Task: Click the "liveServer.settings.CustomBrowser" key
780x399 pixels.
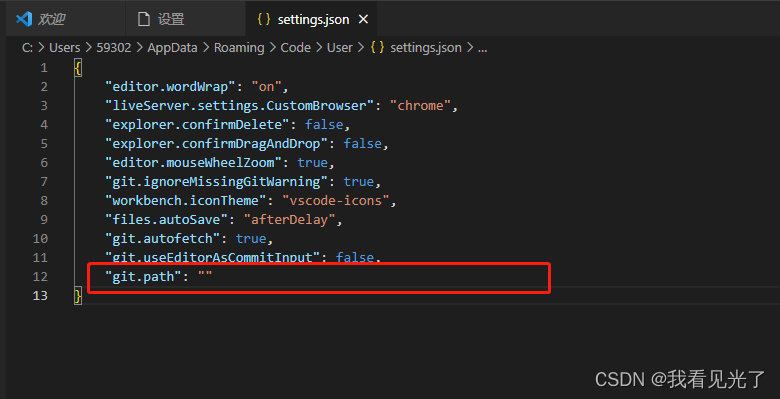Action: coord(239,105)
